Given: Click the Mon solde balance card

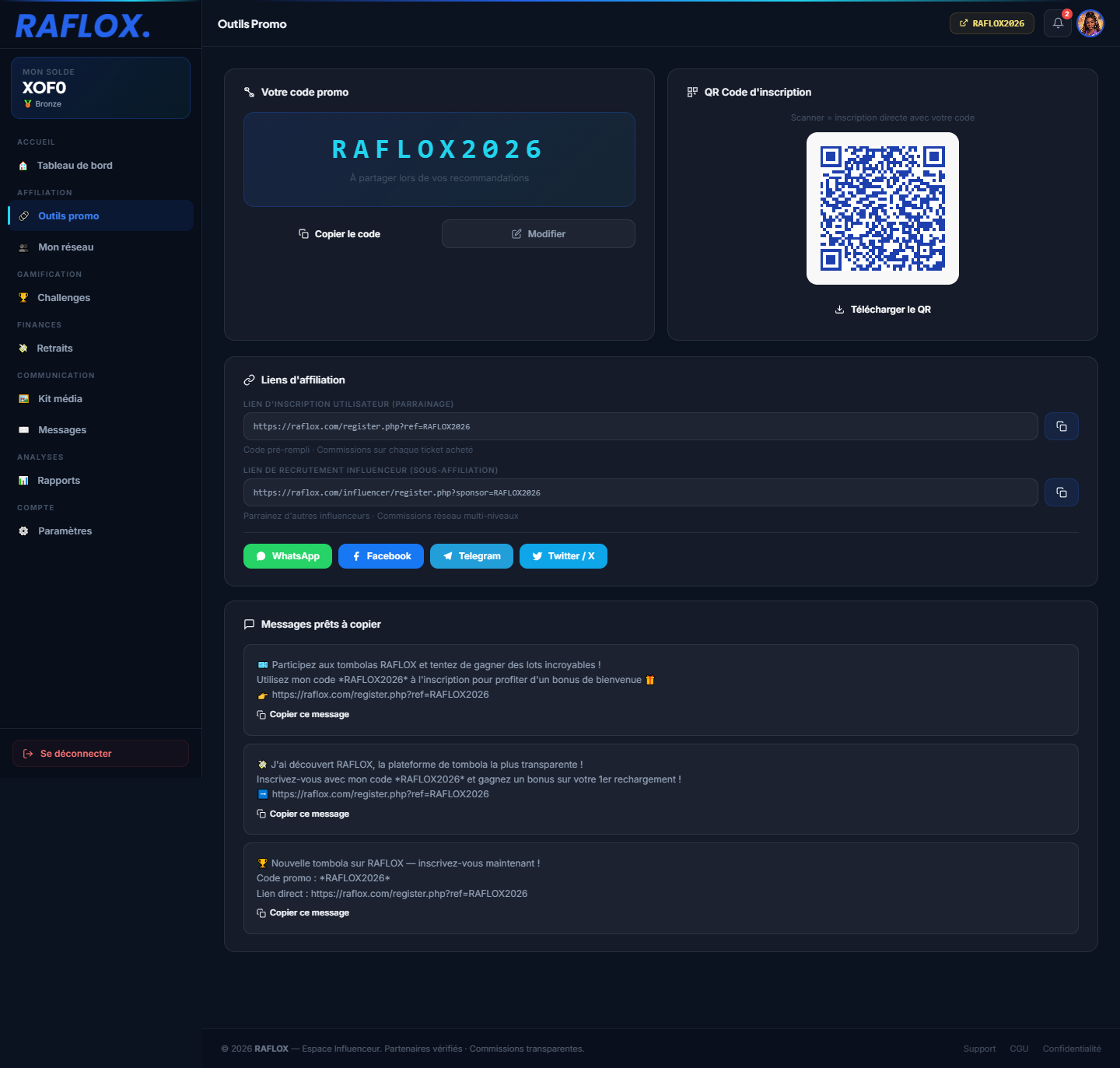Looking at the screenshot, I should pyautogui.click(x=100, y=88).
